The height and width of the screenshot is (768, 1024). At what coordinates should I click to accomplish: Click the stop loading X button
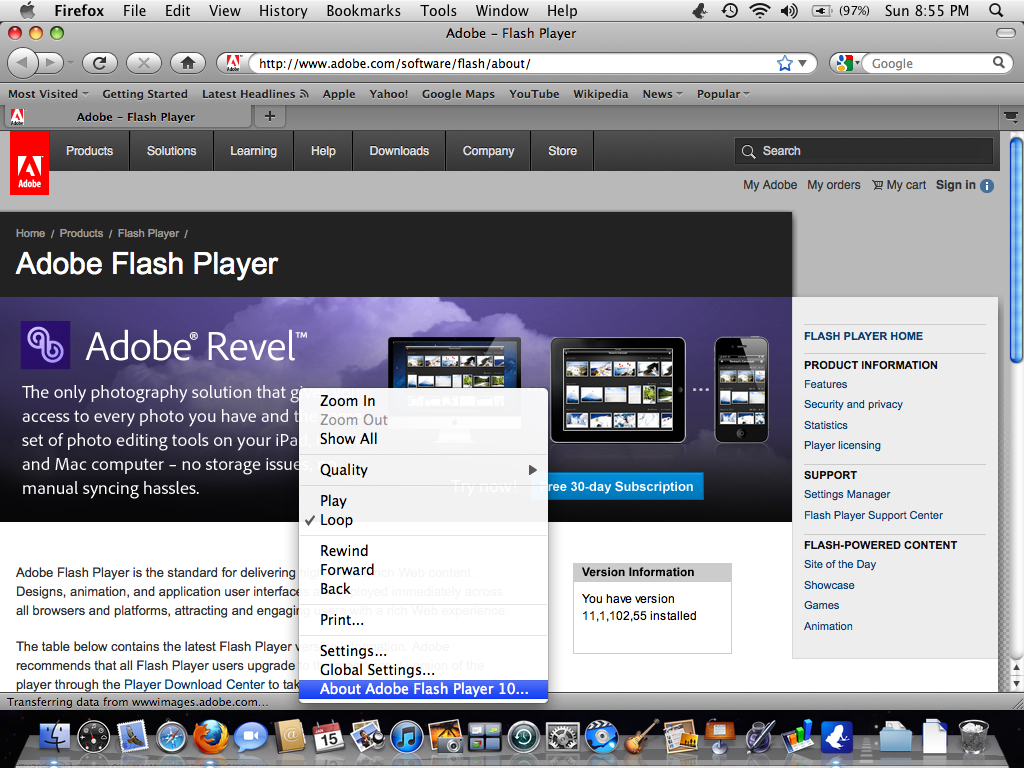[x=144, y=63]
